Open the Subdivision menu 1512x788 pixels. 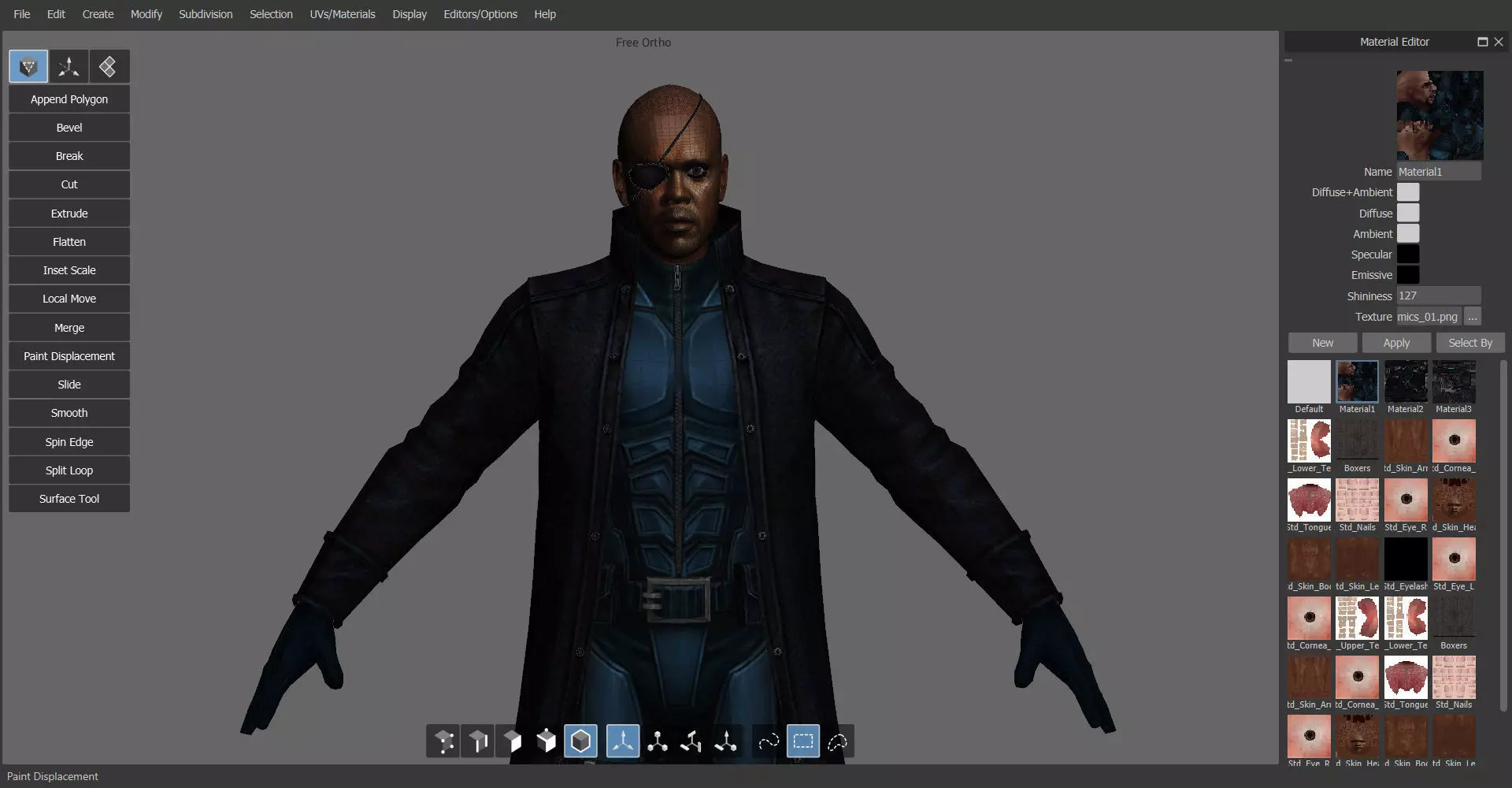tap(206, 14)
